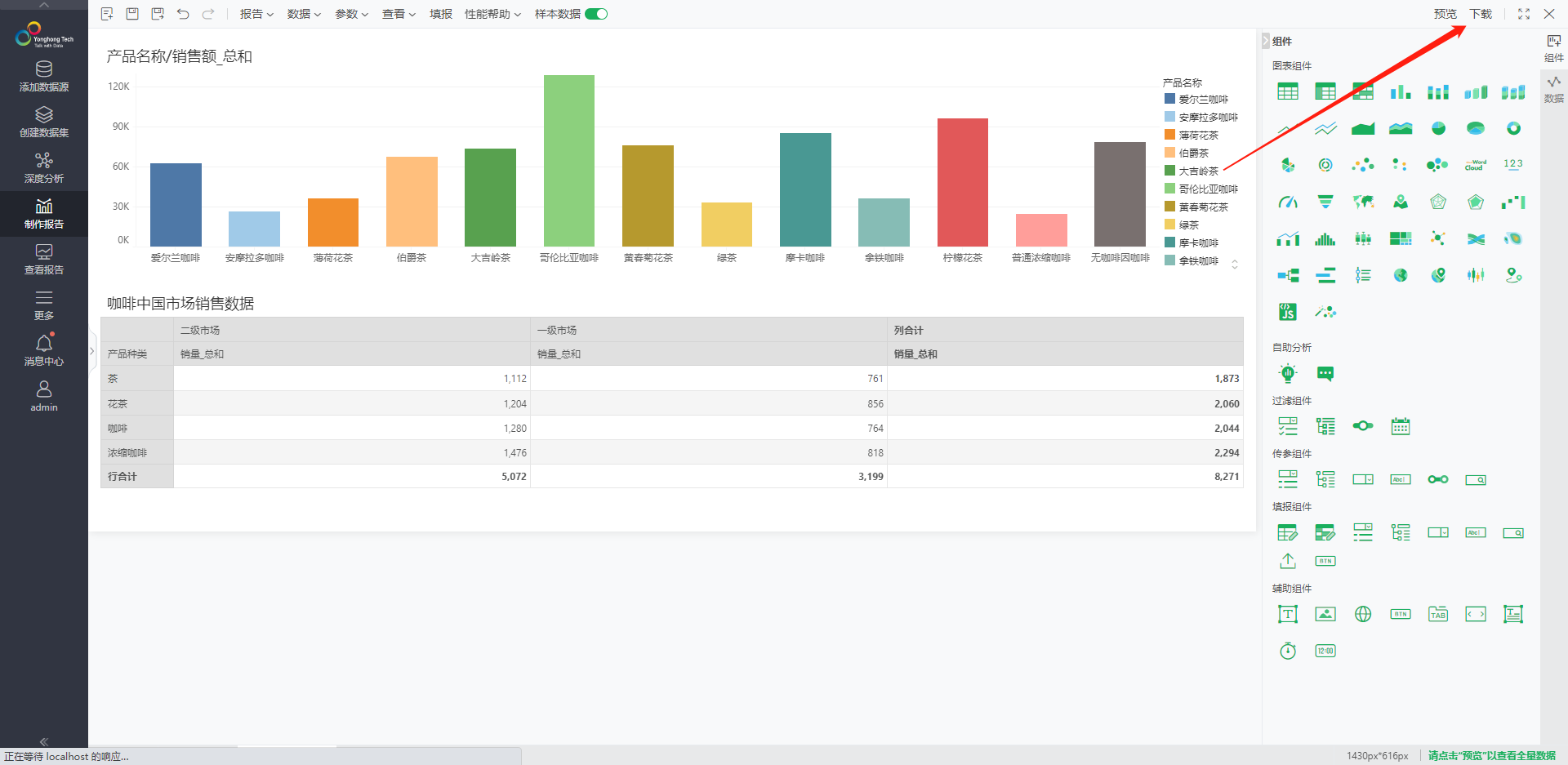Insert the calendar date filter component
This screenshot has height=765, width=1568.
1401,426
